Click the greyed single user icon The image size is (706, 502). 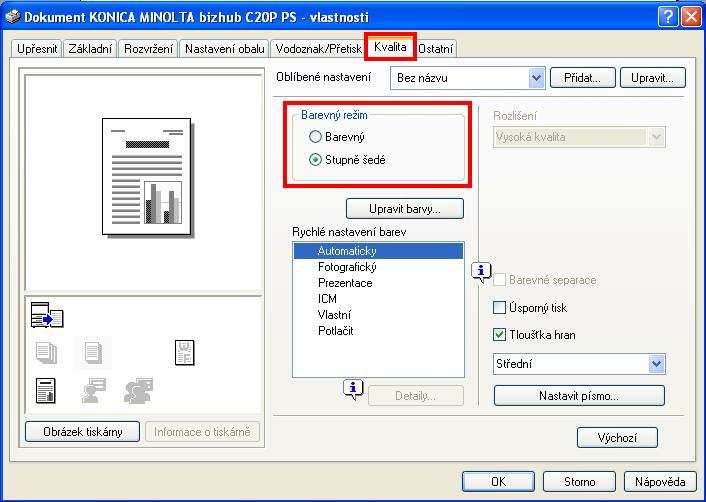[x=93, y=390]
